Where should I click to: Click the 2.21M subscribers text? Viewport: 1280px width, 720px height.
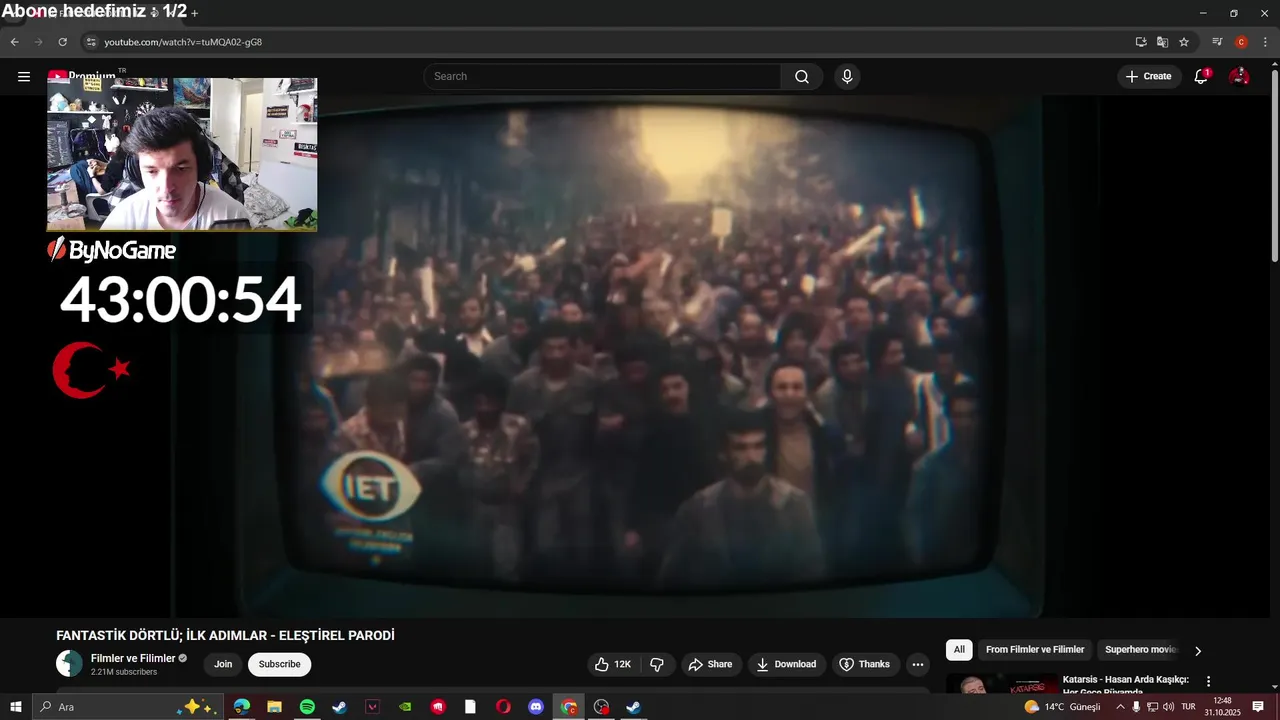point(124,672)
